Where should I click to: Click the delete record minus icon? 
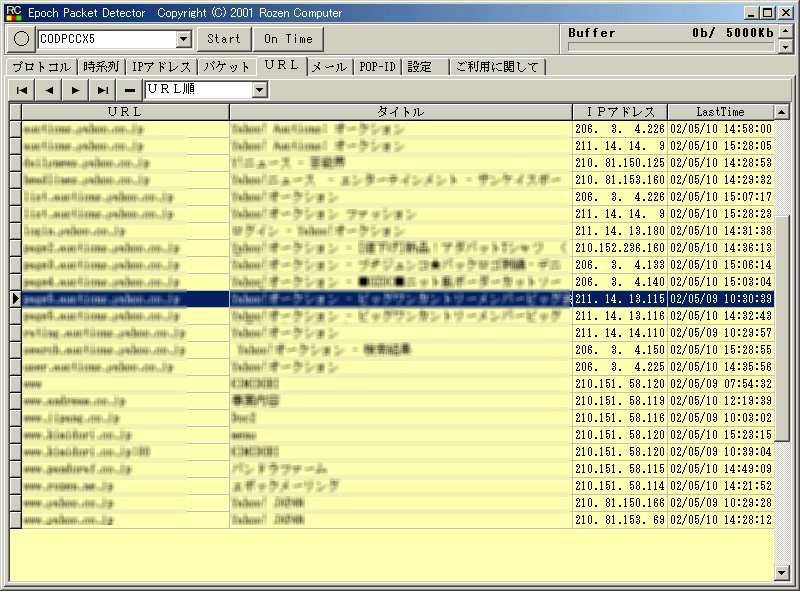(130, 90)
